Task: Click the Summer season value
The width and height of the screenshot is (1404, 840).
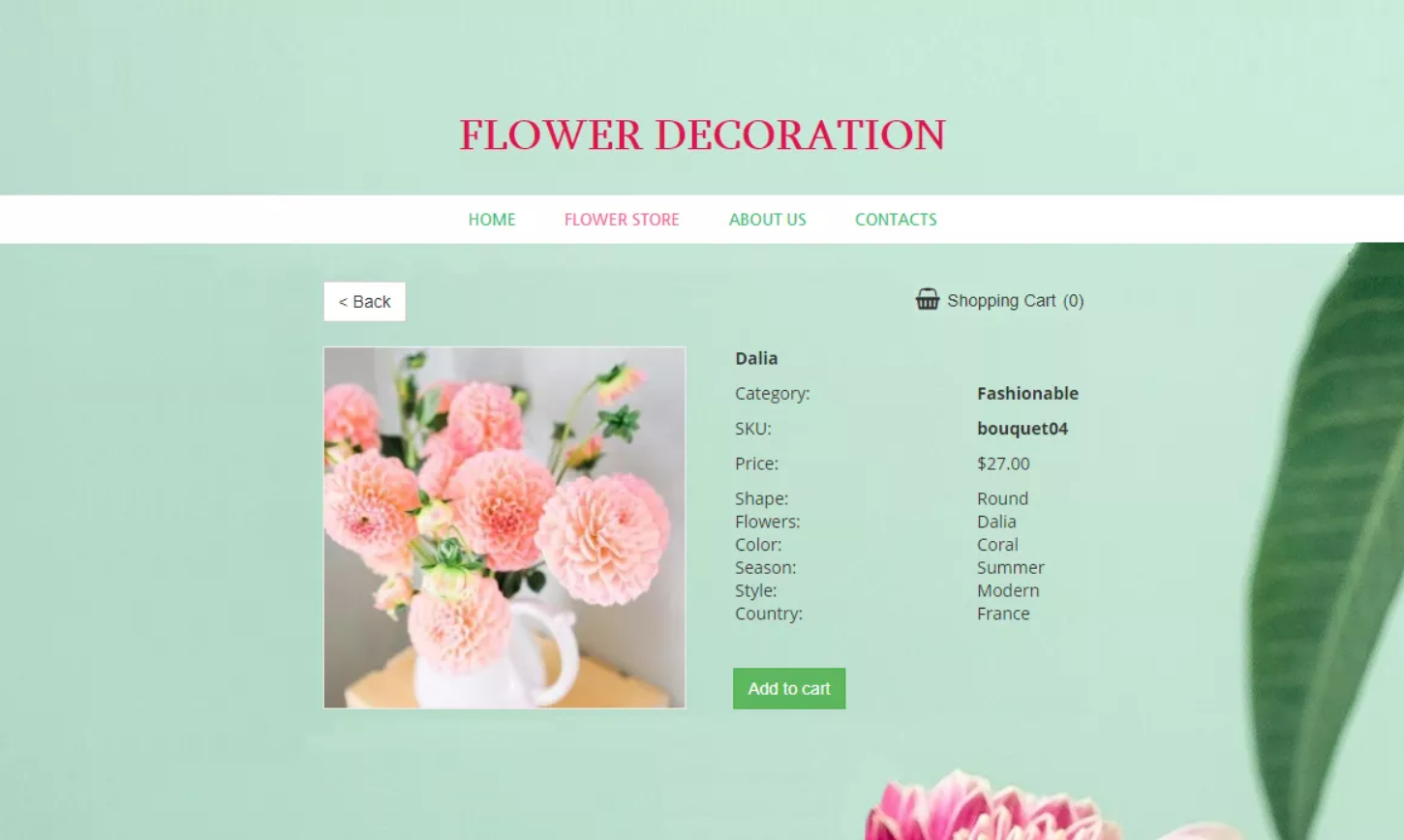Action: 1011,568
